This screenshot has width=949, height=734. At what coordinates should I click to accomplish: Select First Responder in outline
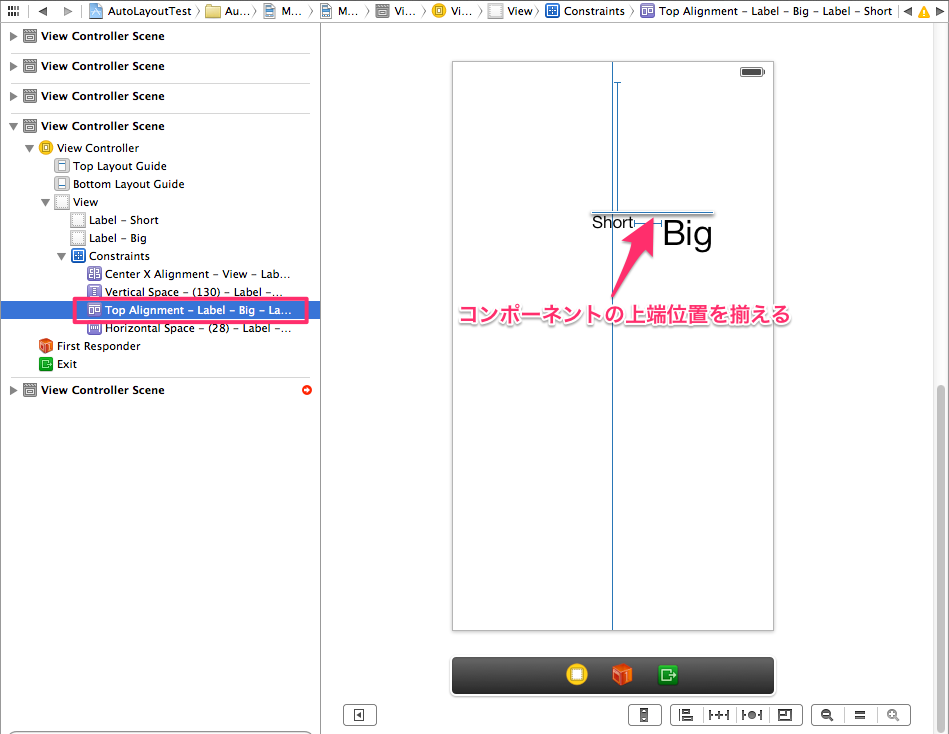[x=98, y=346]
